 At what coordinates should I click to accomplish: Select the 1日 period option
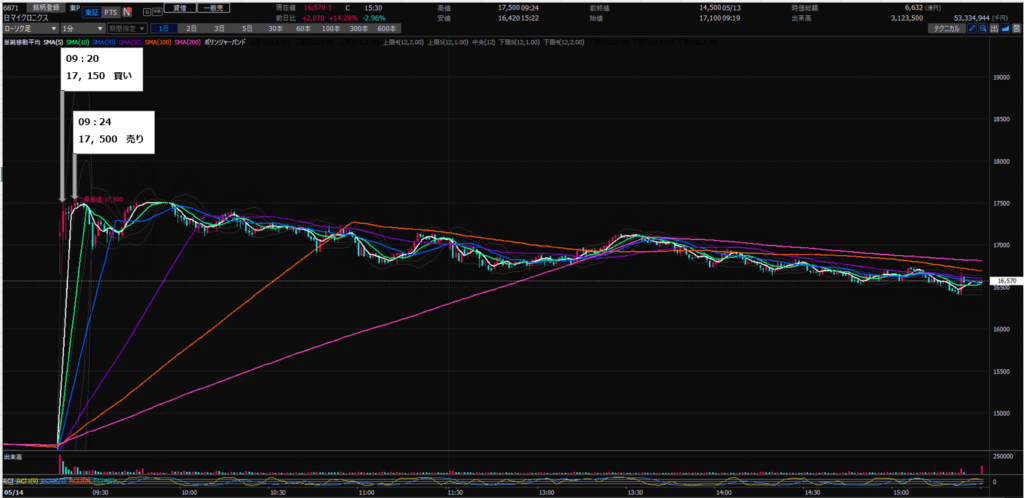(163, 29)
